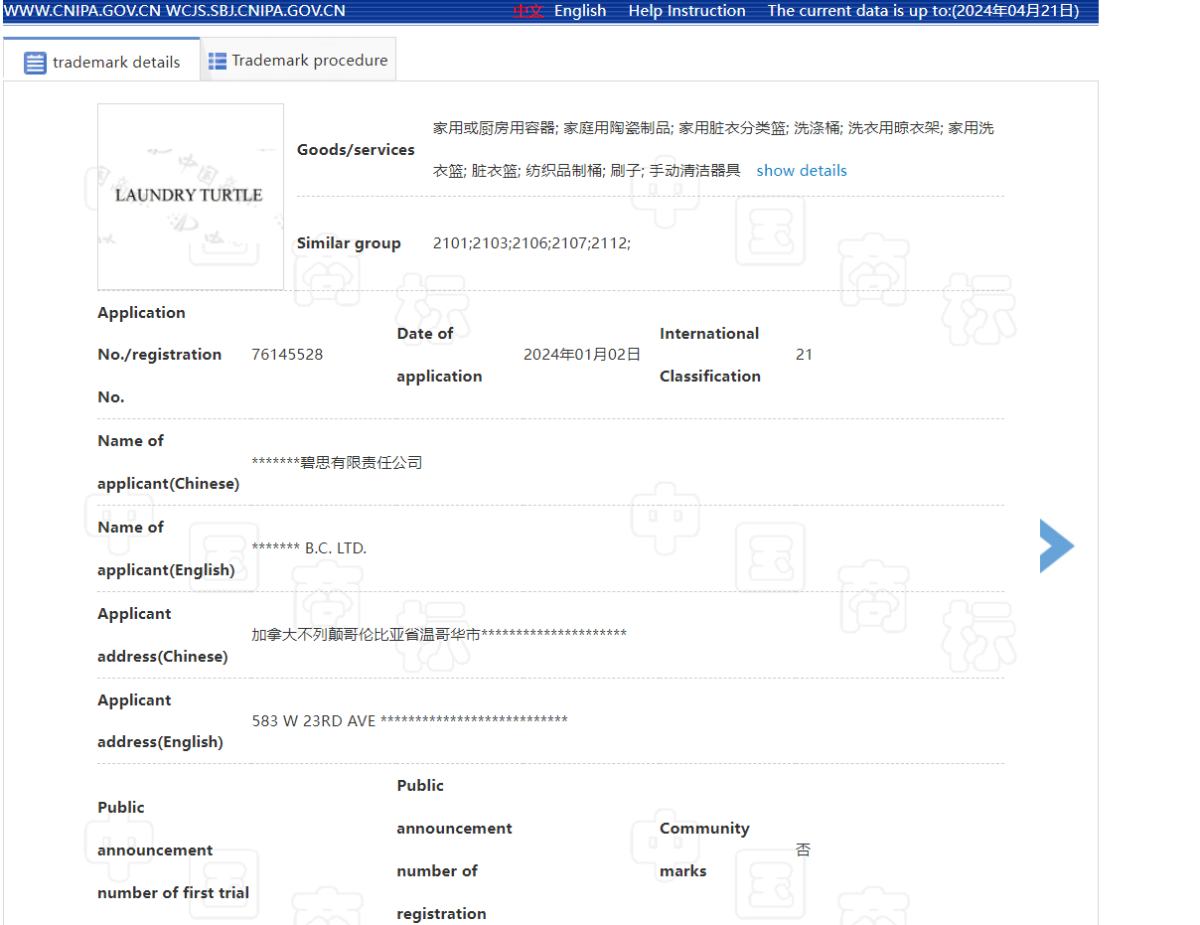
Task: Click the International Classification label
Action: tap(710, 354)
